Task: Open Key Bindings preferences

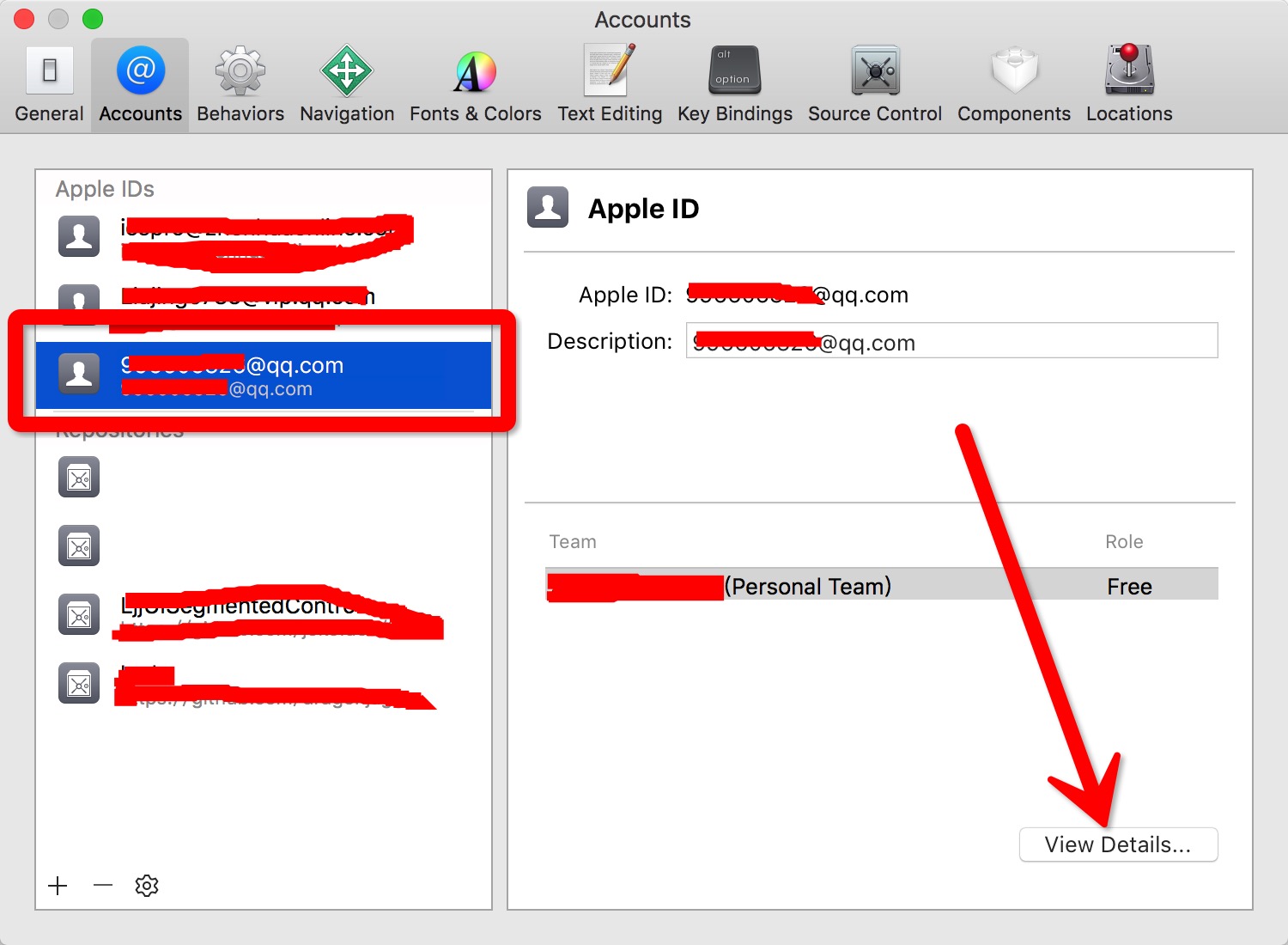Action: tap(735, 84)
